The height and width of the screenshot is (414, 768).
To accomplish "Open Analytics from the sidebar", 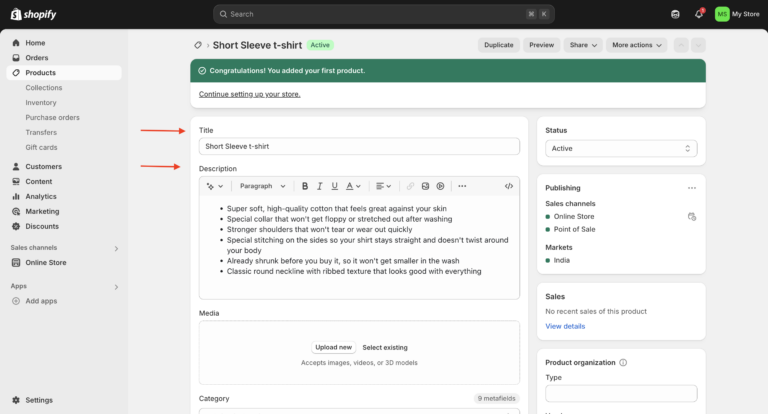I will [x=41, y=196].
